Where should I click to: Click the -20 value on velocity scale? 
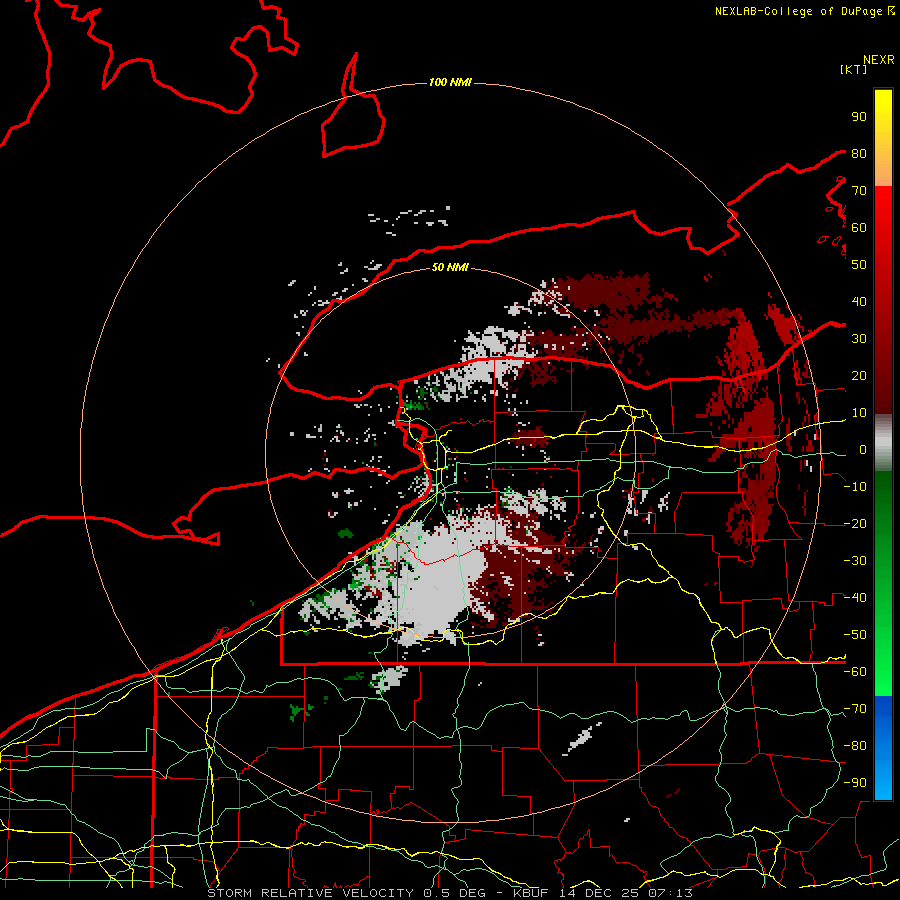click(x=855, y=524)
